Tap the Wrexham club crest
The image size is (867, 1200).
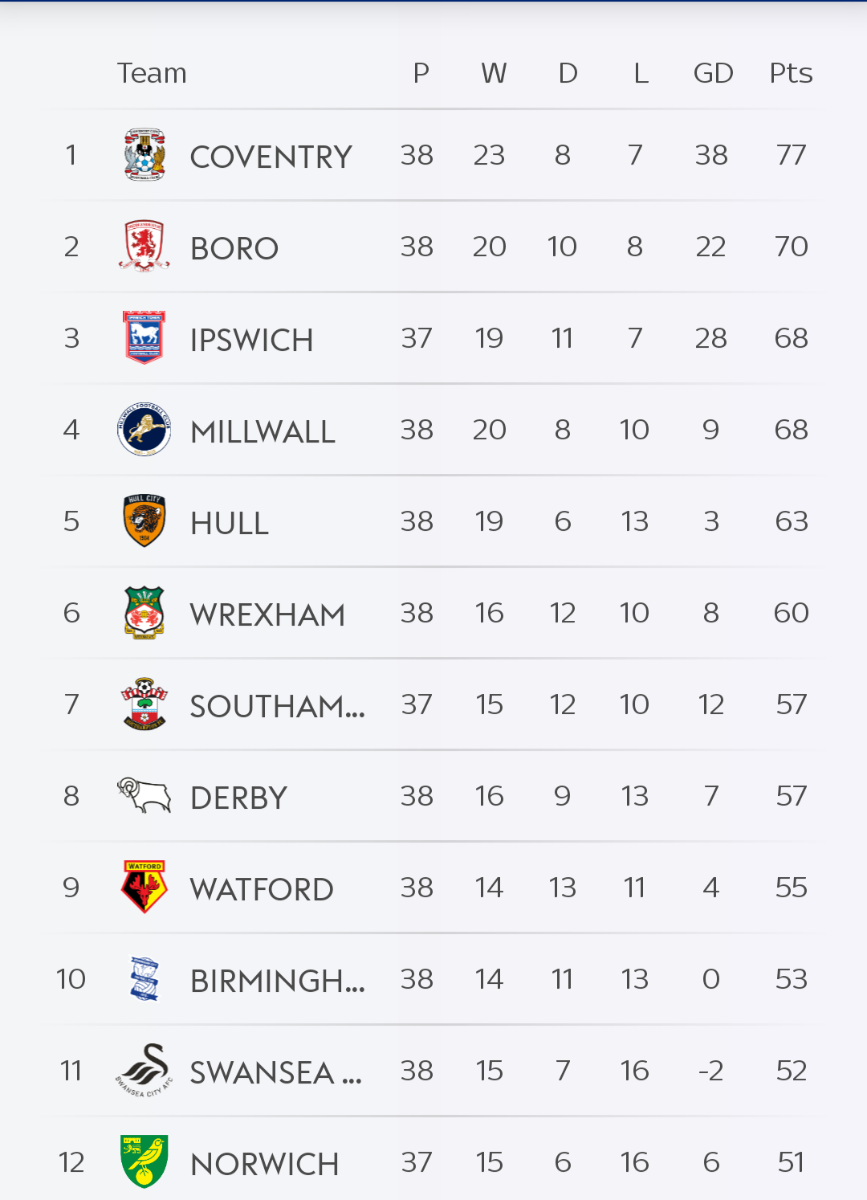[144, 613]
